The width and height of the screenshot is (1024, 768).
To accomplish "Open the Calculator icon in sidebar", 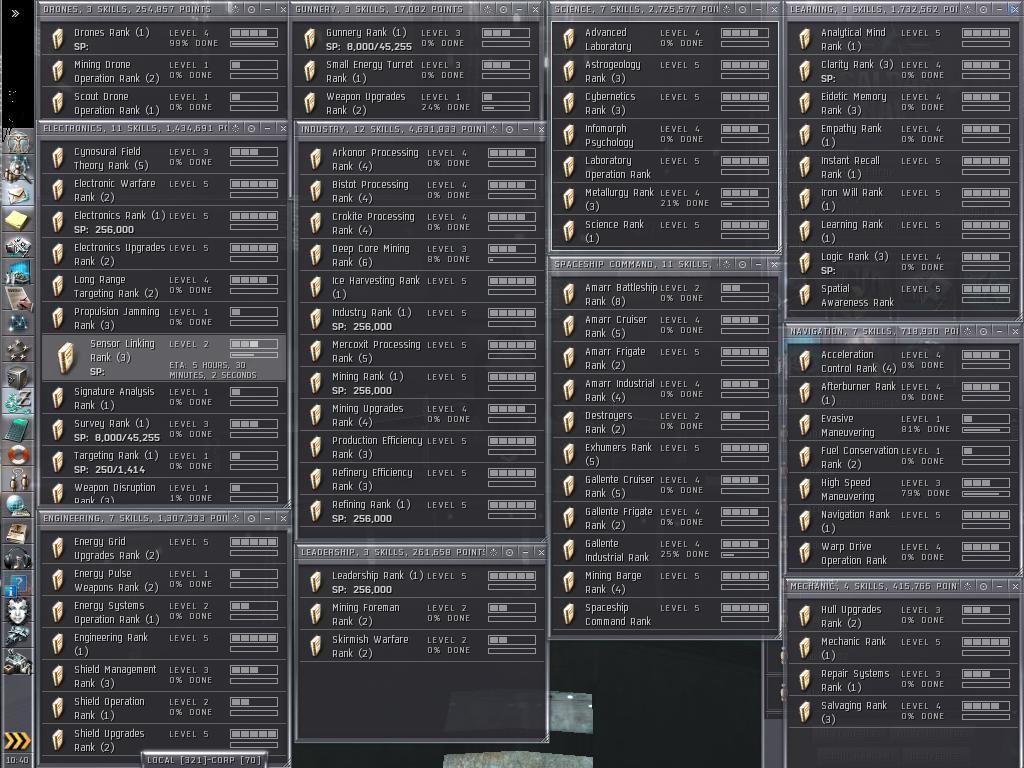I will coord(18,429).
